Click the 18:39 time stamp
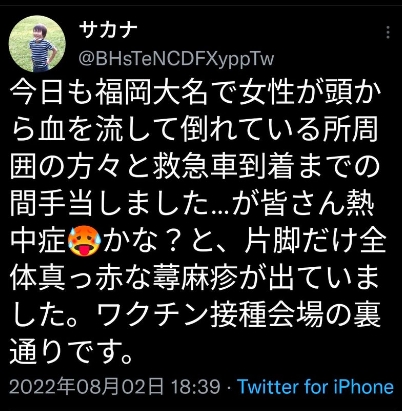This screenshot has width=402, height=411. coord(196,387)
